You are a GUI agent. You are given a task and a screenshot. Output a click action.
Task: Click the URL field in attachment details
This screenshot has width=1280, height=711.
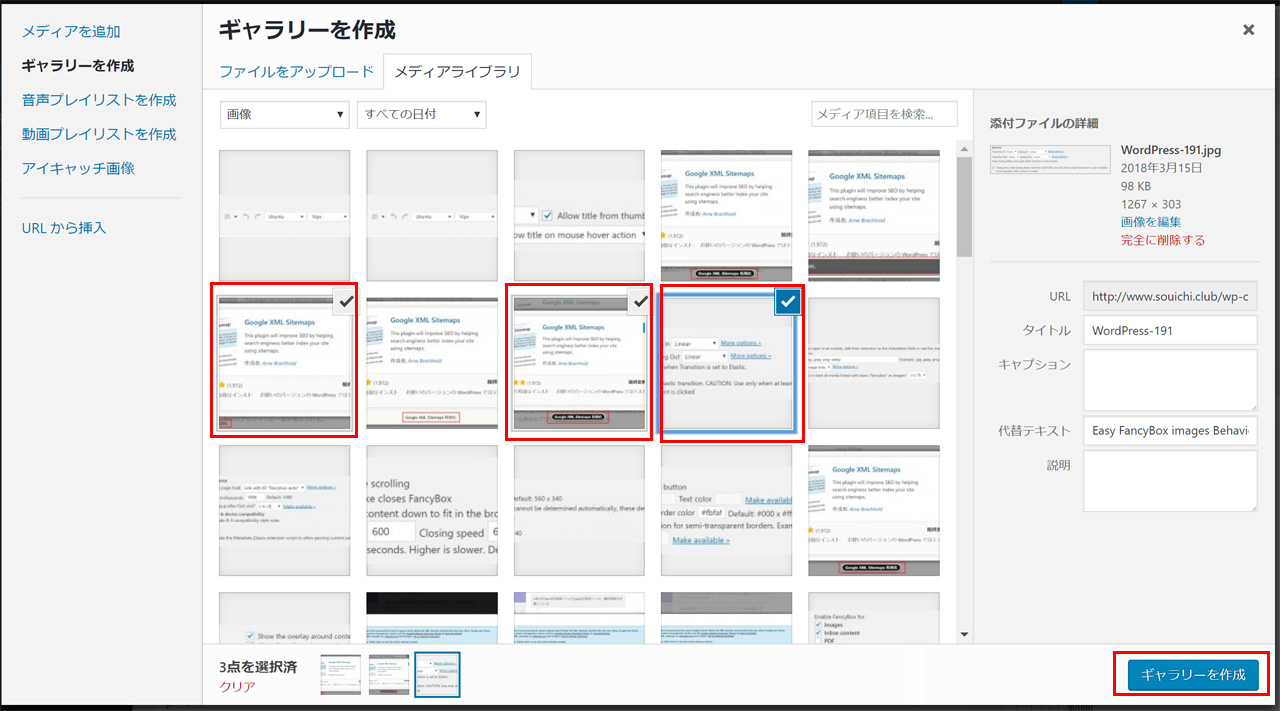tap(1170, 297)
